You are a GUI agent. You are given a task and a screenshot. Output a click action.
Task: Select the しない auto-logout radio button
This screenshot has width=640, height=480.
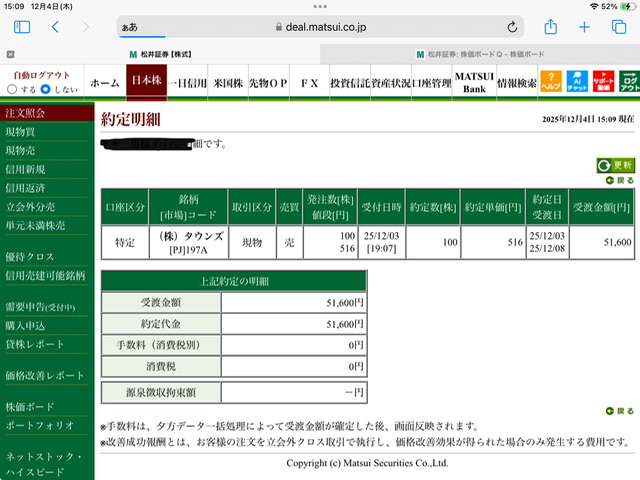46,89
